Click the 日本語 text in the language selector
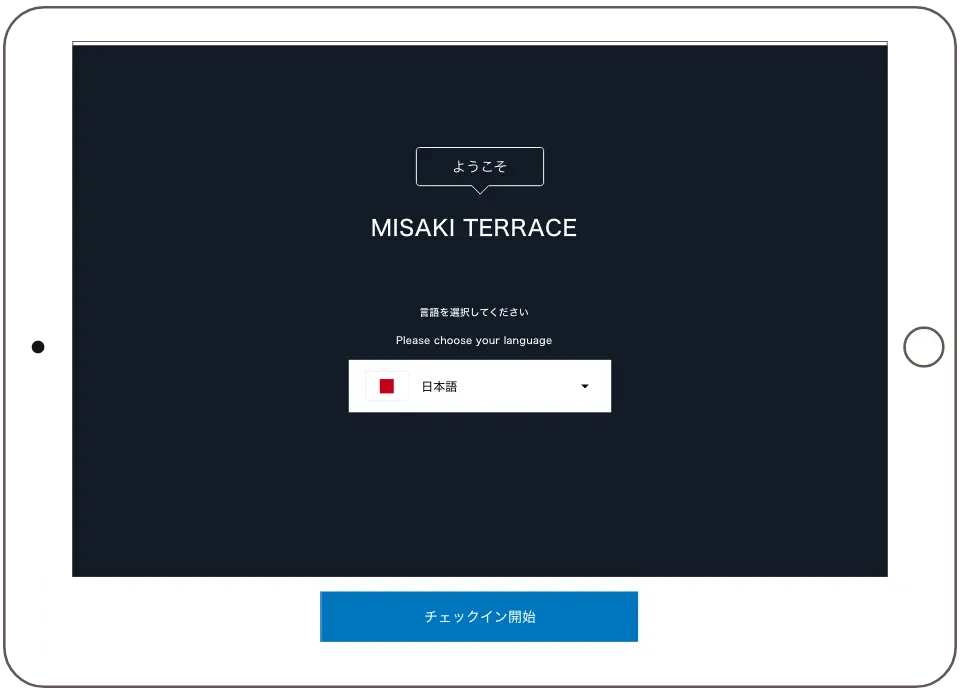960x692 pixels. 439,387
